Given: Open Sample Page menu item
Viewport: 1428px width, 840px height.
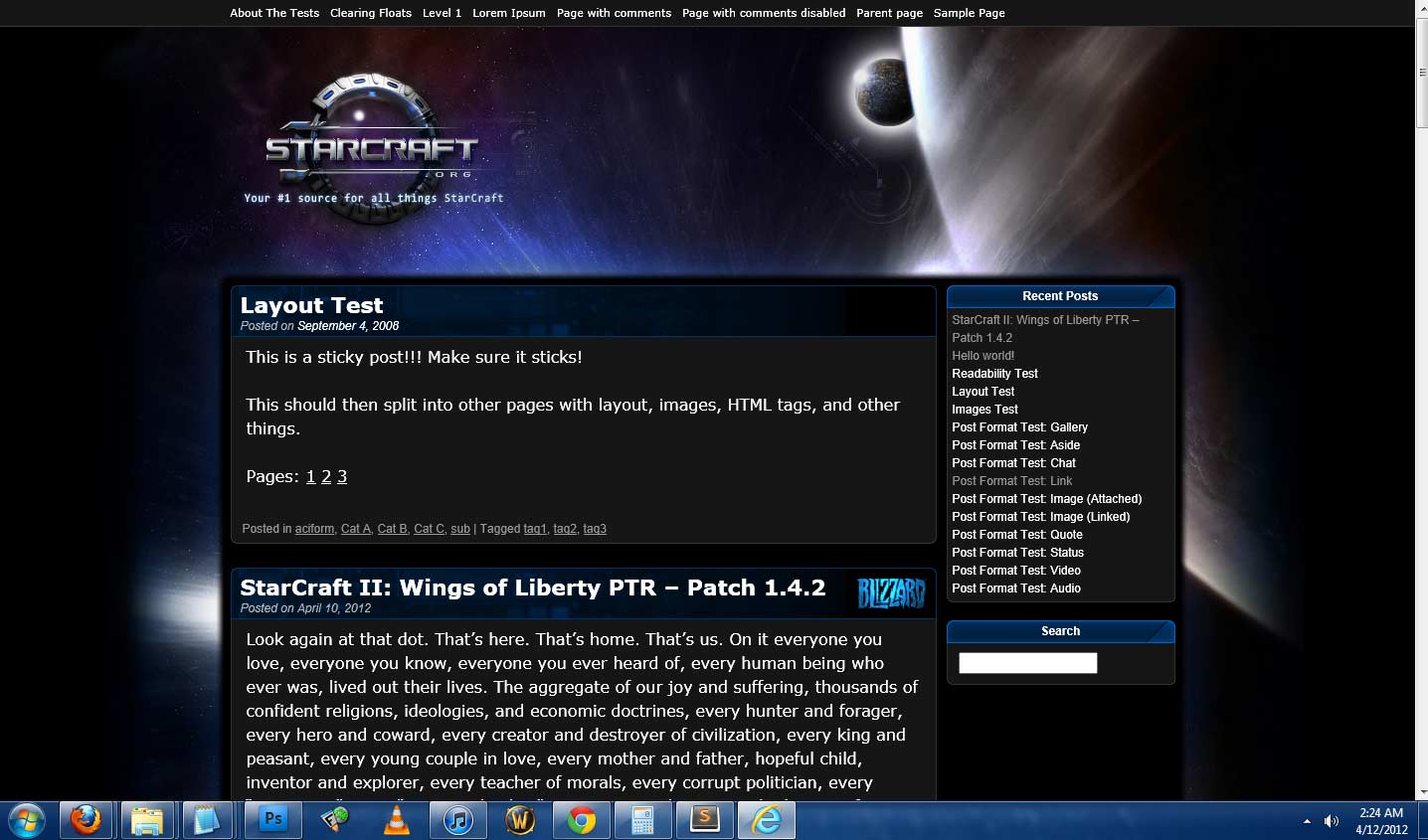Looking at the screenshot, I should coord(969,13).
